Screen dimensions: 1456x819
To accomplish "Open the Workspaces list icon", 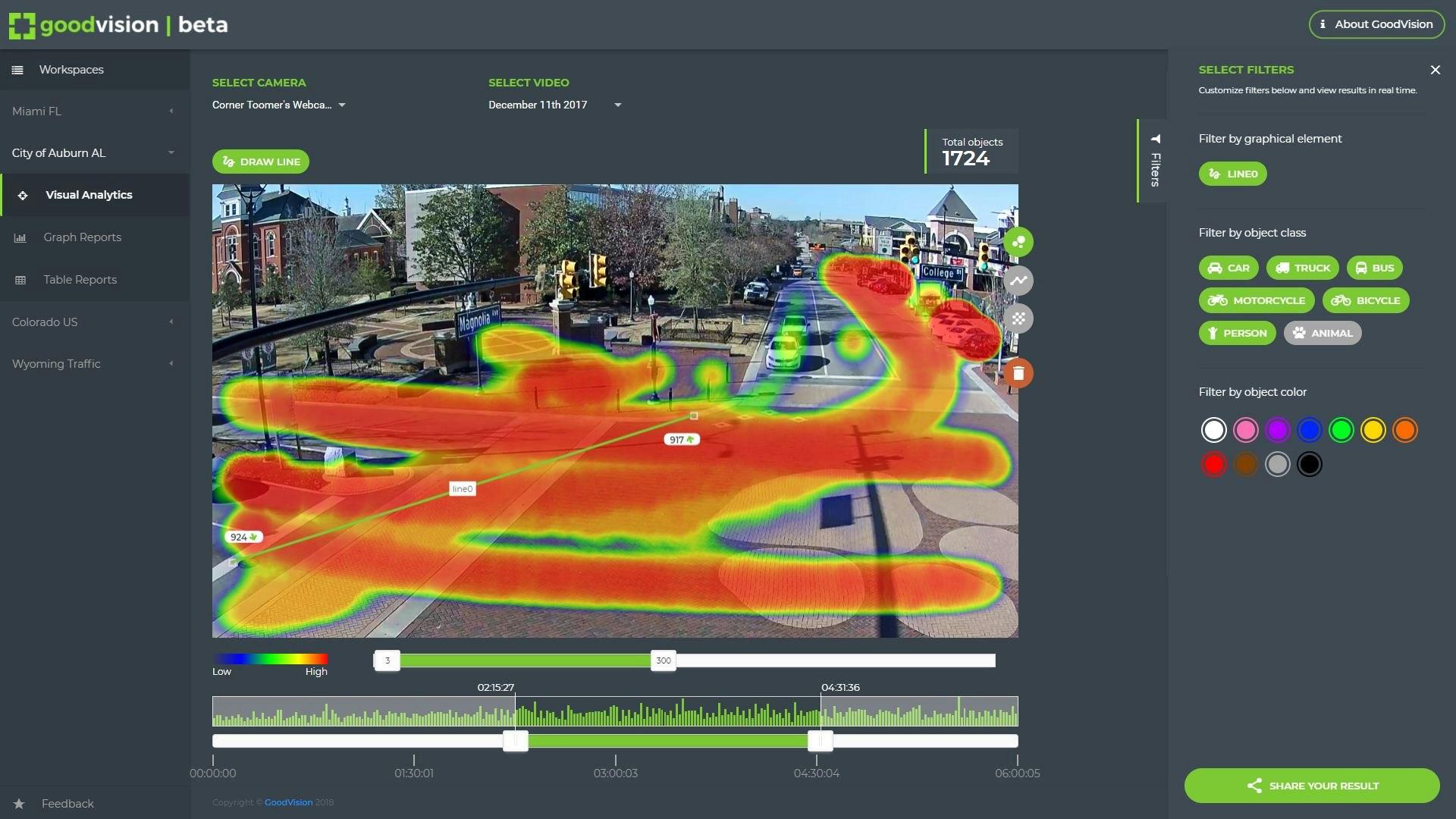I will point(17,69).
